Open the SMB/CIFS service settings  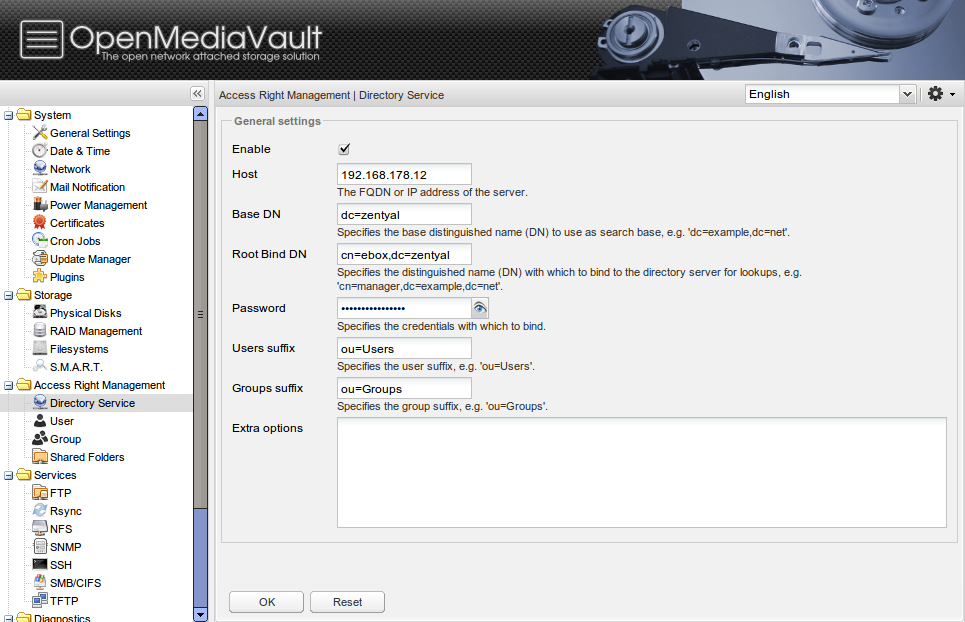click(70, 582)
